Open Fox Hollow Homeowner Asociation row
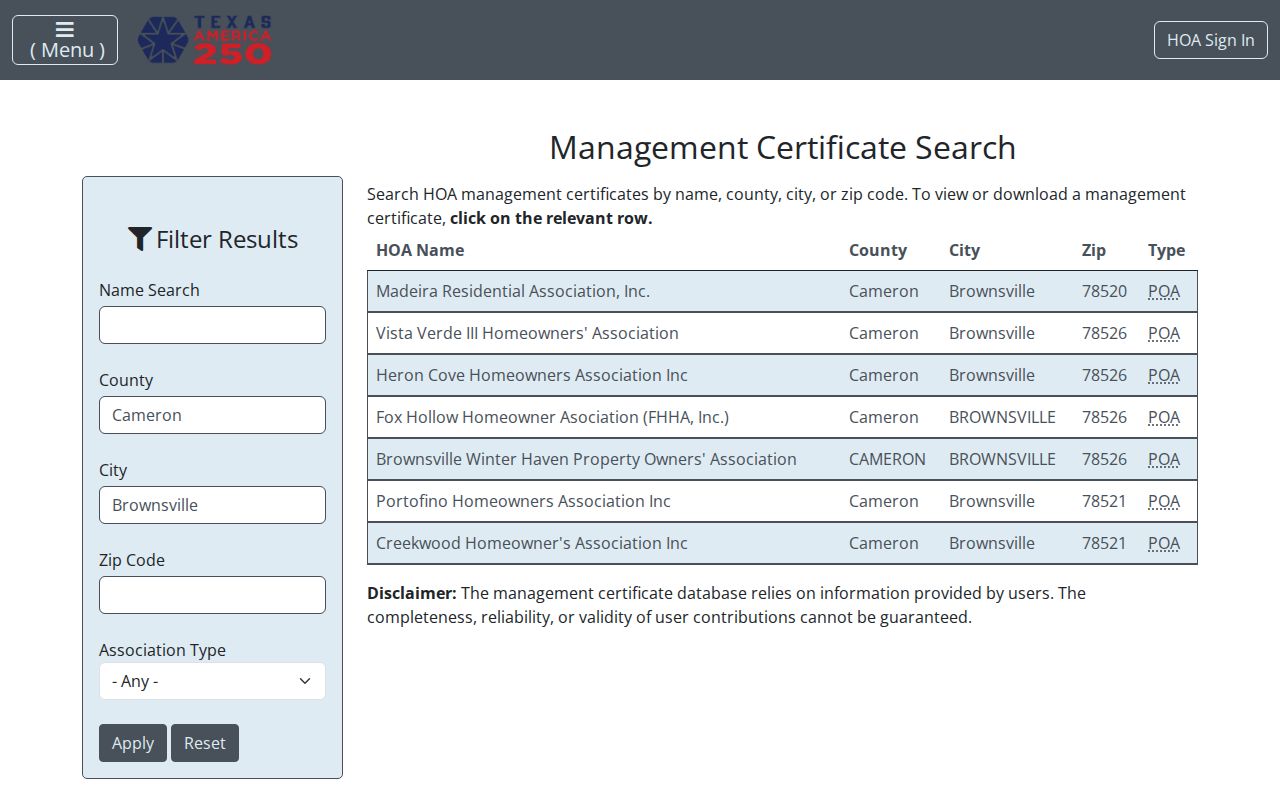1280x800 pixels. (x=782, y=417)
